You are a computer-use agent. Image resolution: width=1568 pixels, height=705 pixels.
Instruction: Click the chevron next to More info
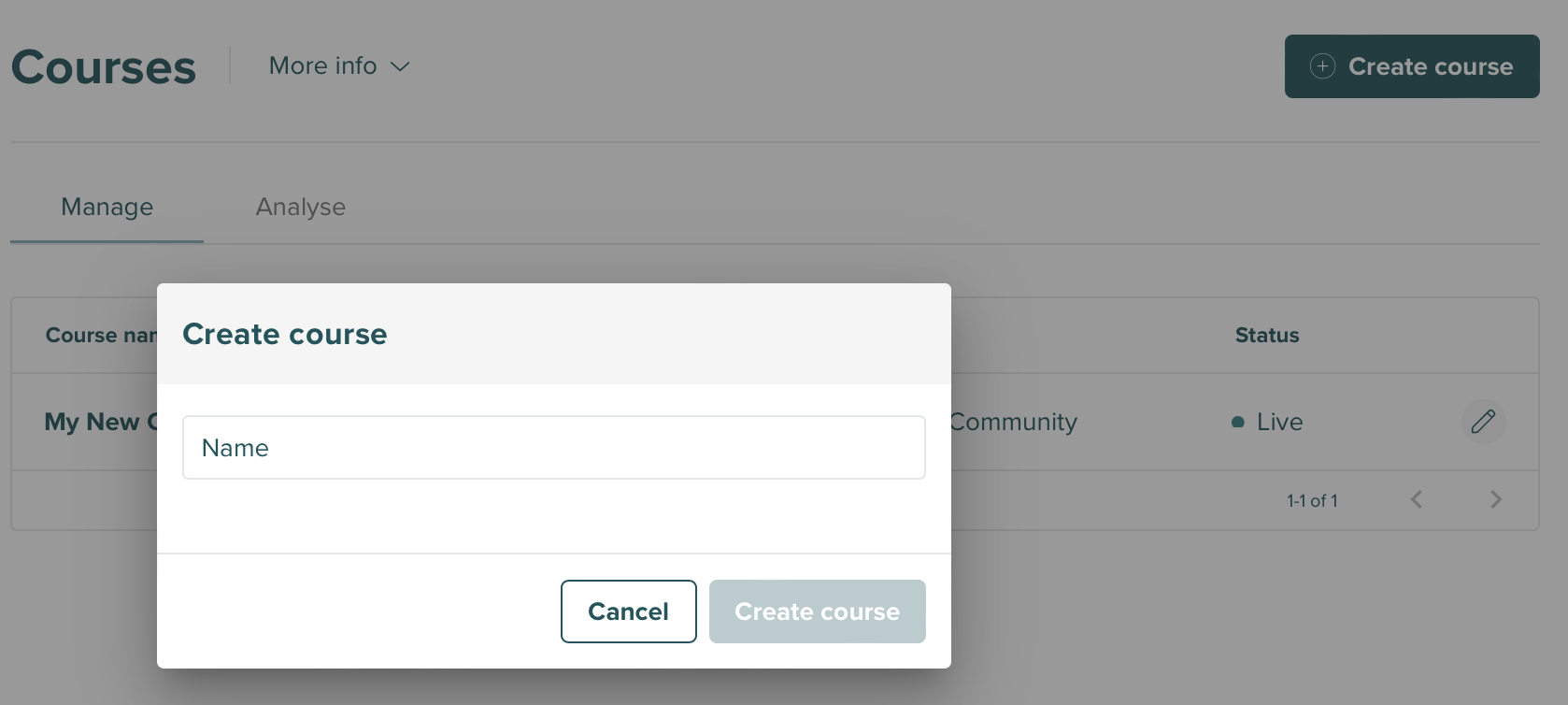tap(401, 66)
